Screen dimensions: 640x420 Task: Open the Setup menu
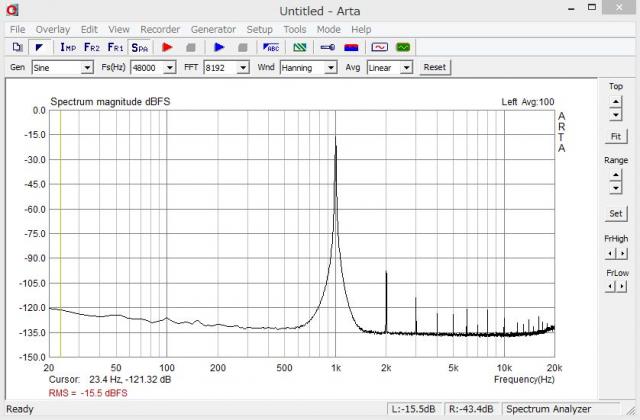pyautogui.click(x=259, y=29)
